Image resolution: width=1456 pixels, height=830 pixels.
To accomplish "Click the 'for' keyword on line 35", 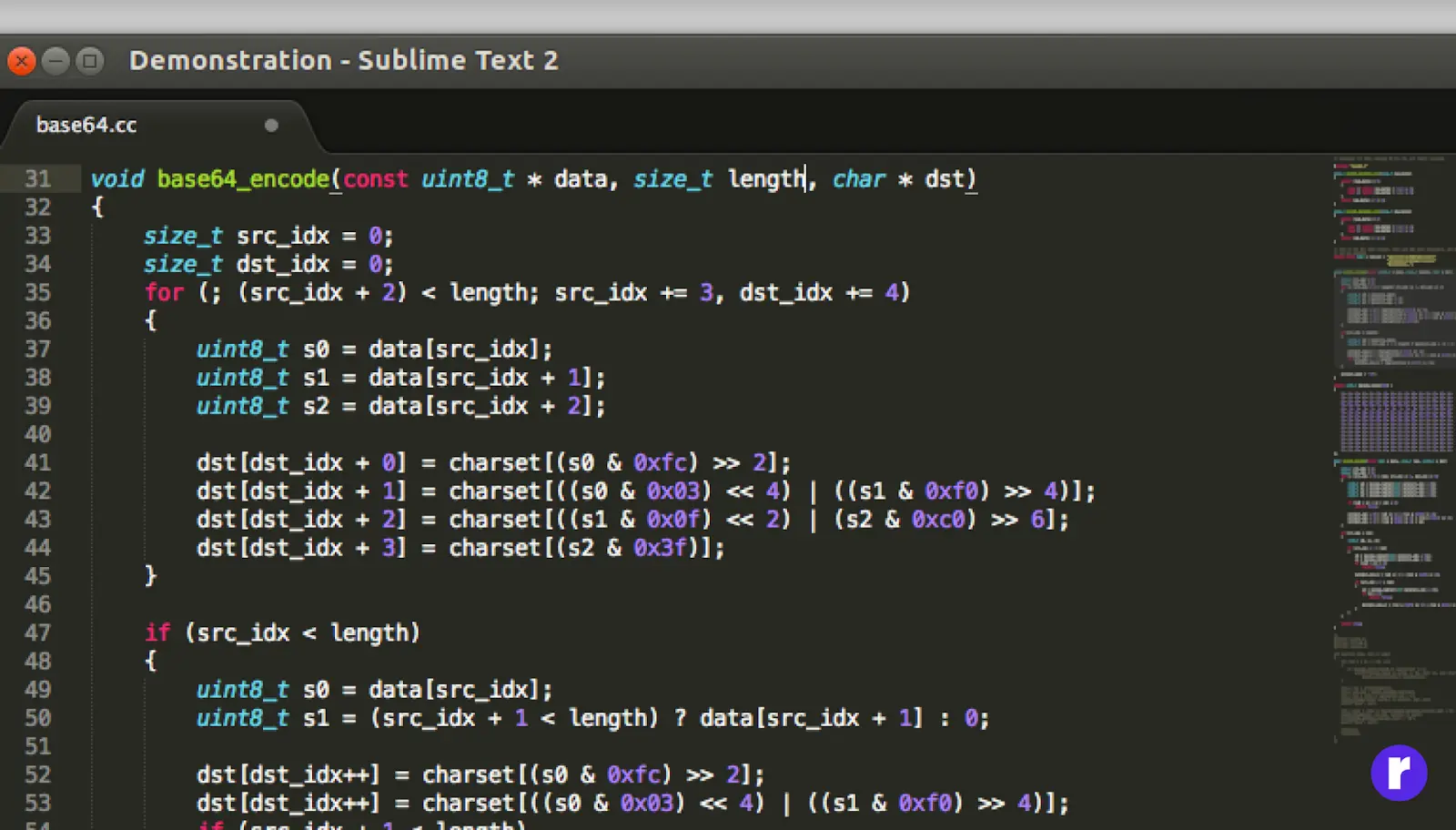I will point(165,292).
